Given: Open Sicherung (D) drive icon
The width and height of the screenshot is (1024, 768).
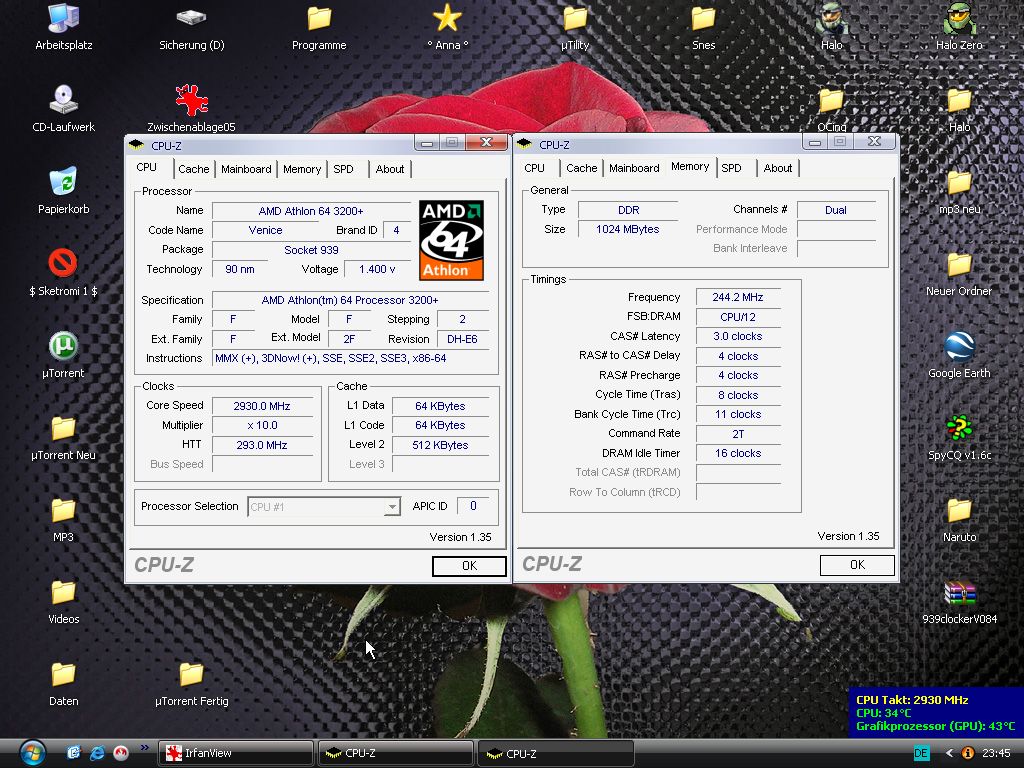Looking at the screenshot, I should click(x=191, y=26).
